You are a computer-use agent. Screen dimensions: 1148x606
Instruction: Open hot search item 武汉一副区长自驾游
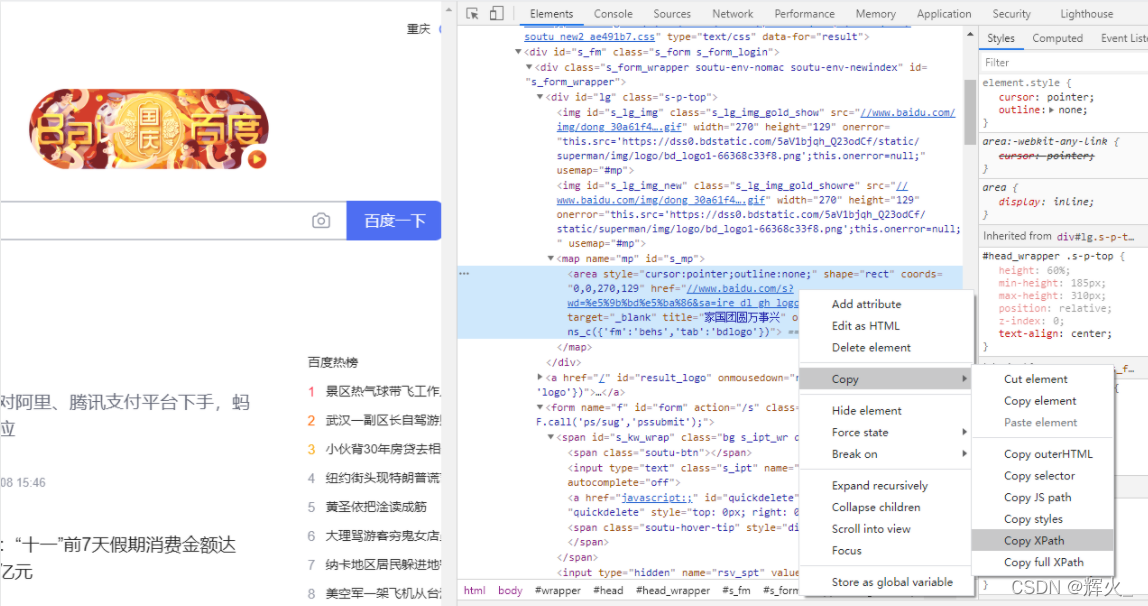[x=383, y=420]
